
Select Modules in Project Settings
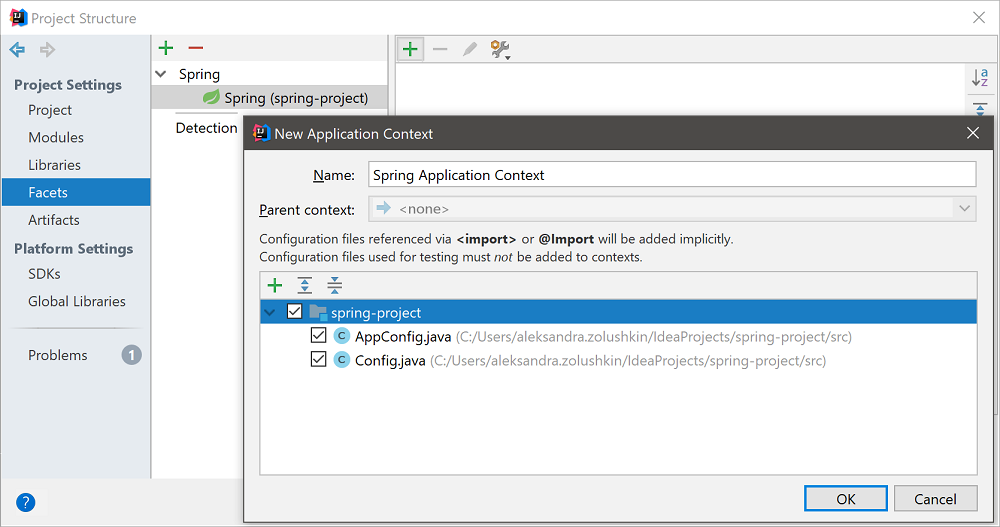pos(56,137)
